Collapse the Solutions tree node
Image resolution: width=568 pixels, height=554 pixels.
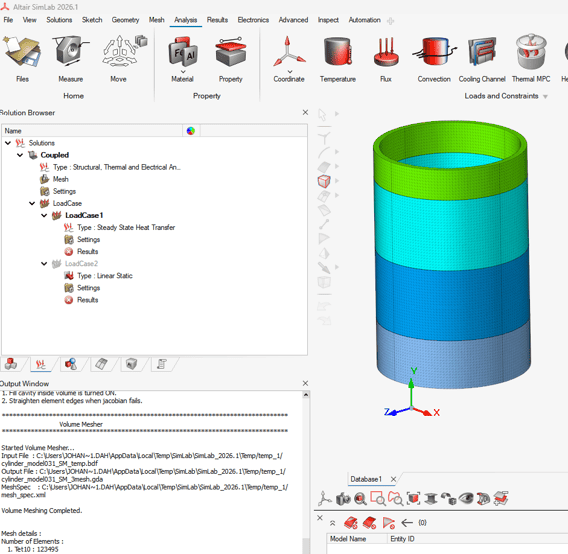coord(8,143)
